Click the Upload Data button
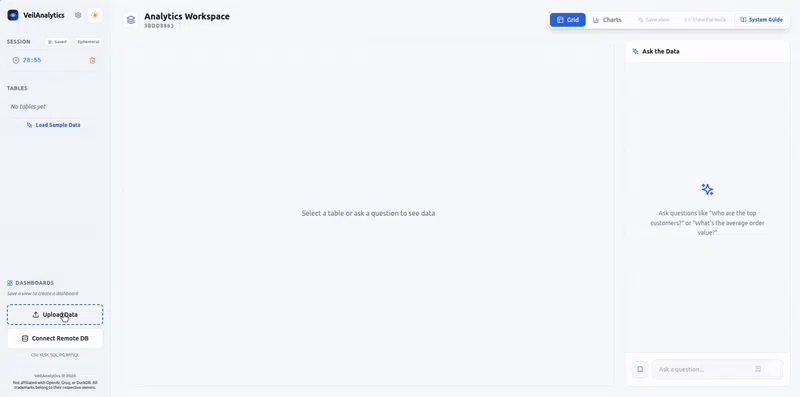Screen dimensions: 800x397 [x=55, y=315]
